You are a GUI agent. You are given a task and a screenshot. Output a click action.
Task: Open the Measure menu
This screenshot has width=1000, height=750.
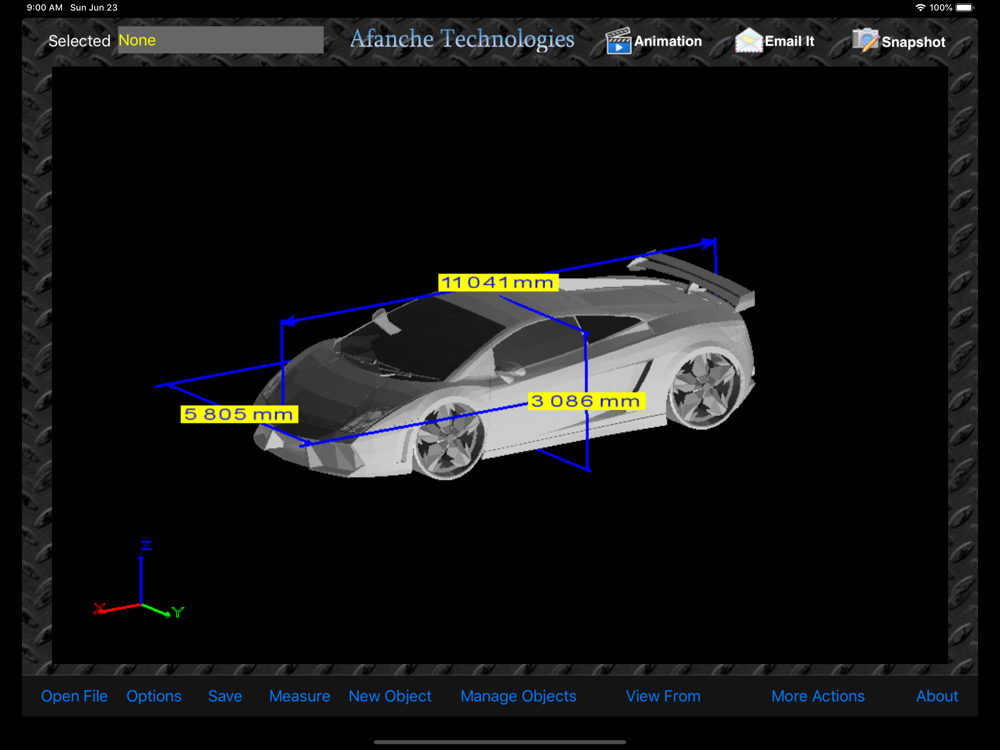(x=300, y=696)
